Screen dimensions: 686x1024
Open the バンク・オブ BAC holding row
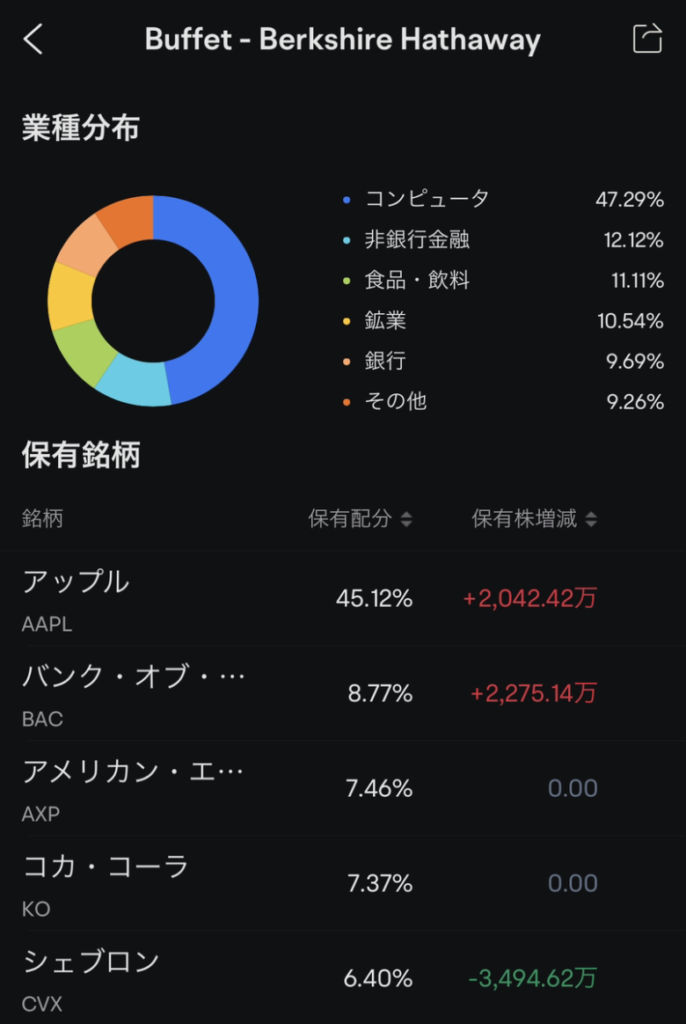[x=343, y=693]
